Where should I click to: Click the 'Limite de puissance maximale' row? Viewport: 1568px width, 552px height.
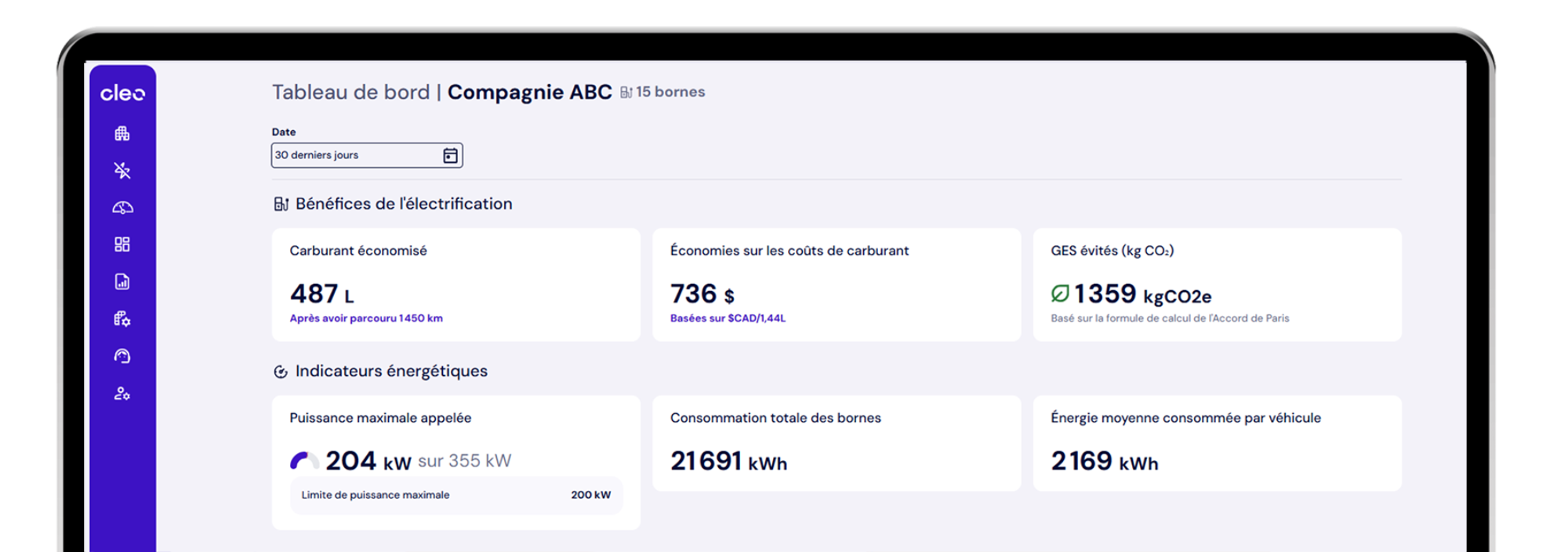pos(456,495)
